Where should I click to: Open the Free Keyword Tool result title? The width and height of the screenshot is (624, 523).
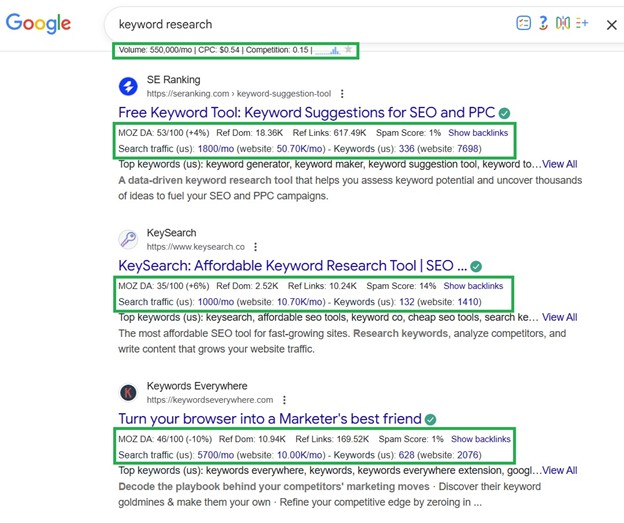click(307, 113)
